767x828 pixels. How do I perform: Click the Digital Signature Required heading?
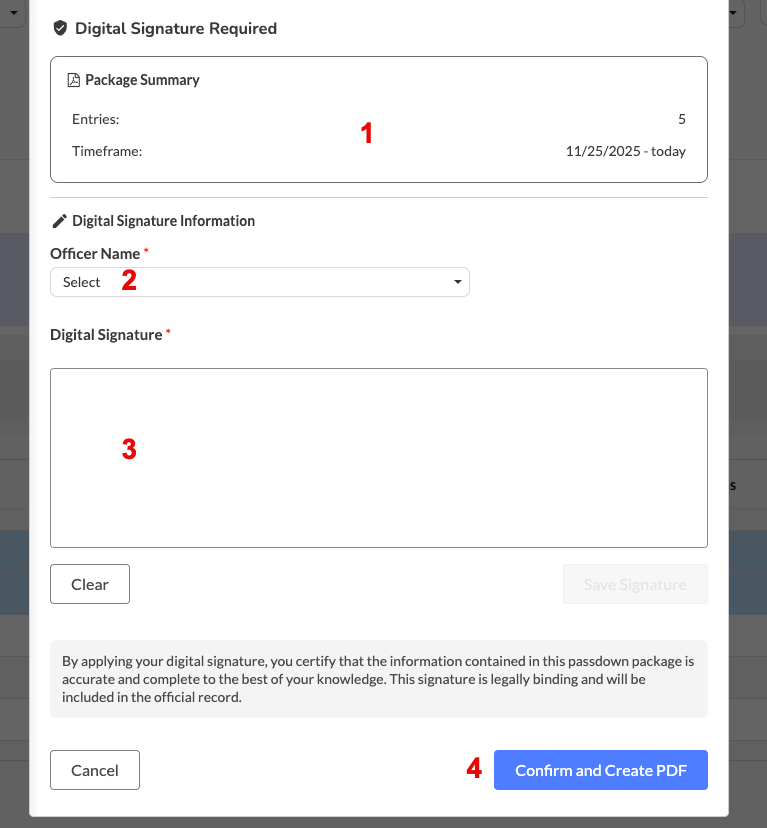176,29
